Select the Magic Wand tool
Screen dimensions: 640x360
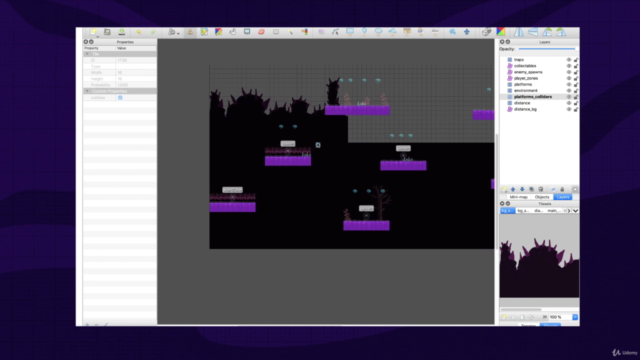pos(291,32)
